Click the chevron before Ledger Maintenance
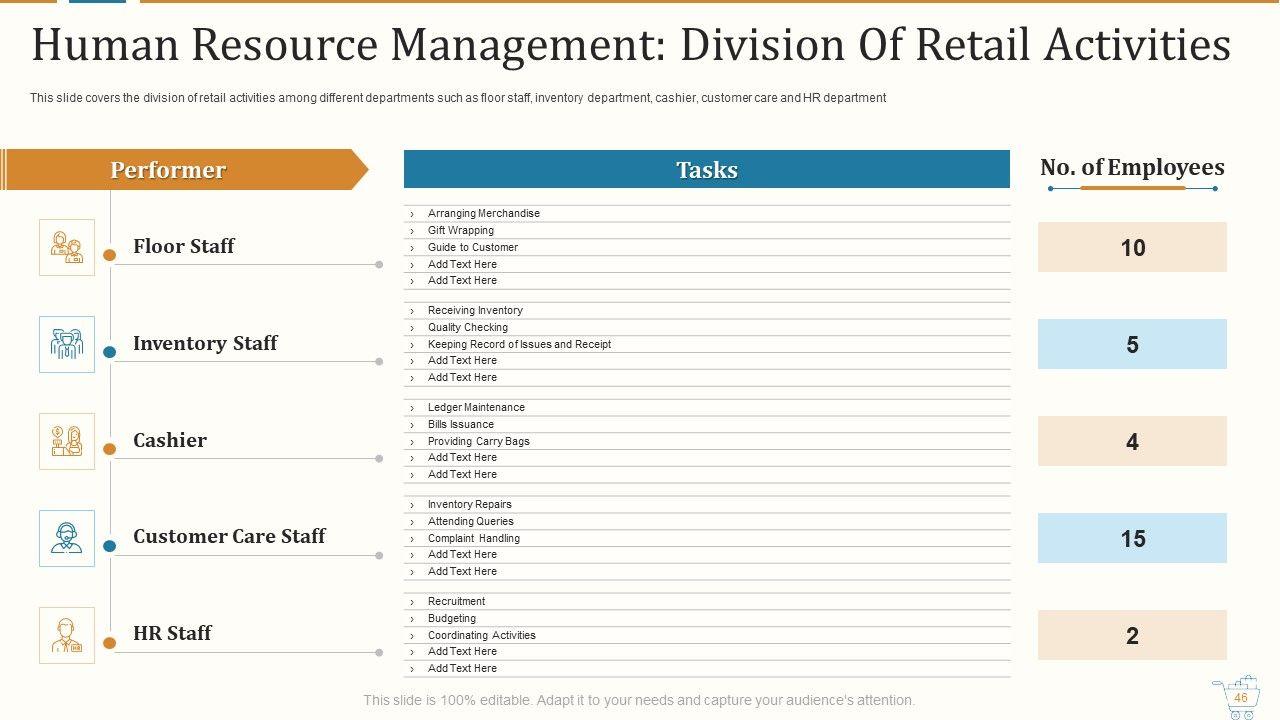The image size is (1280, 720). [x=412, y=408]
